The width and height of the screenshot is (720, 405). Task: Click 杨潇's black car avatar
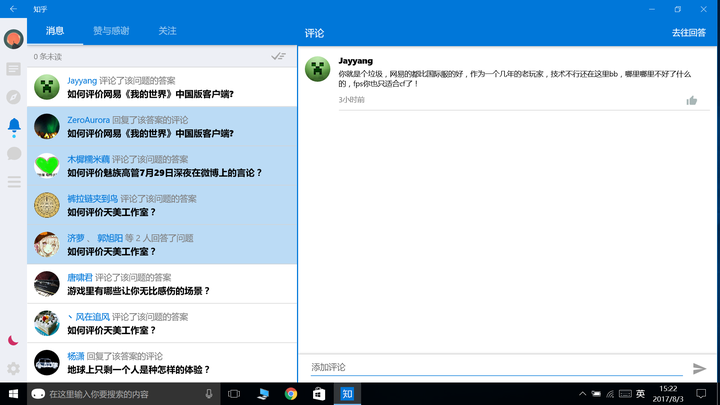click(x=47, y=363)
